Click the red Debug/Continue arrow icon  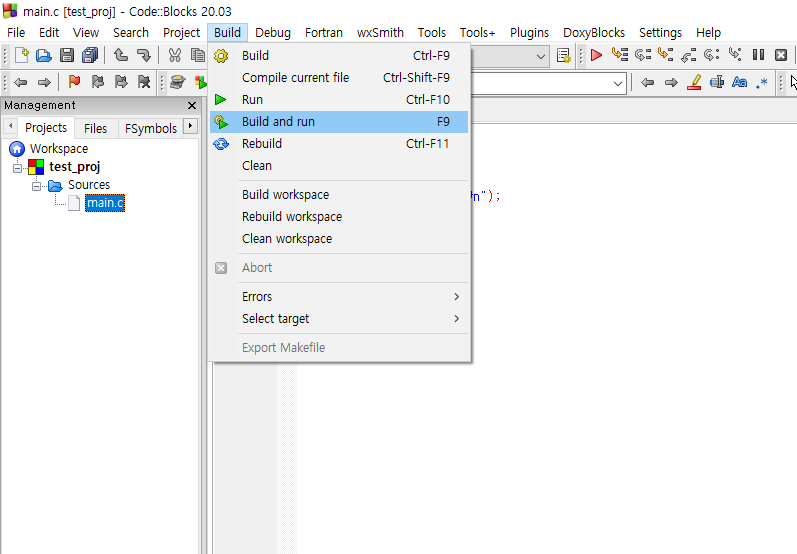click(596, 55)
